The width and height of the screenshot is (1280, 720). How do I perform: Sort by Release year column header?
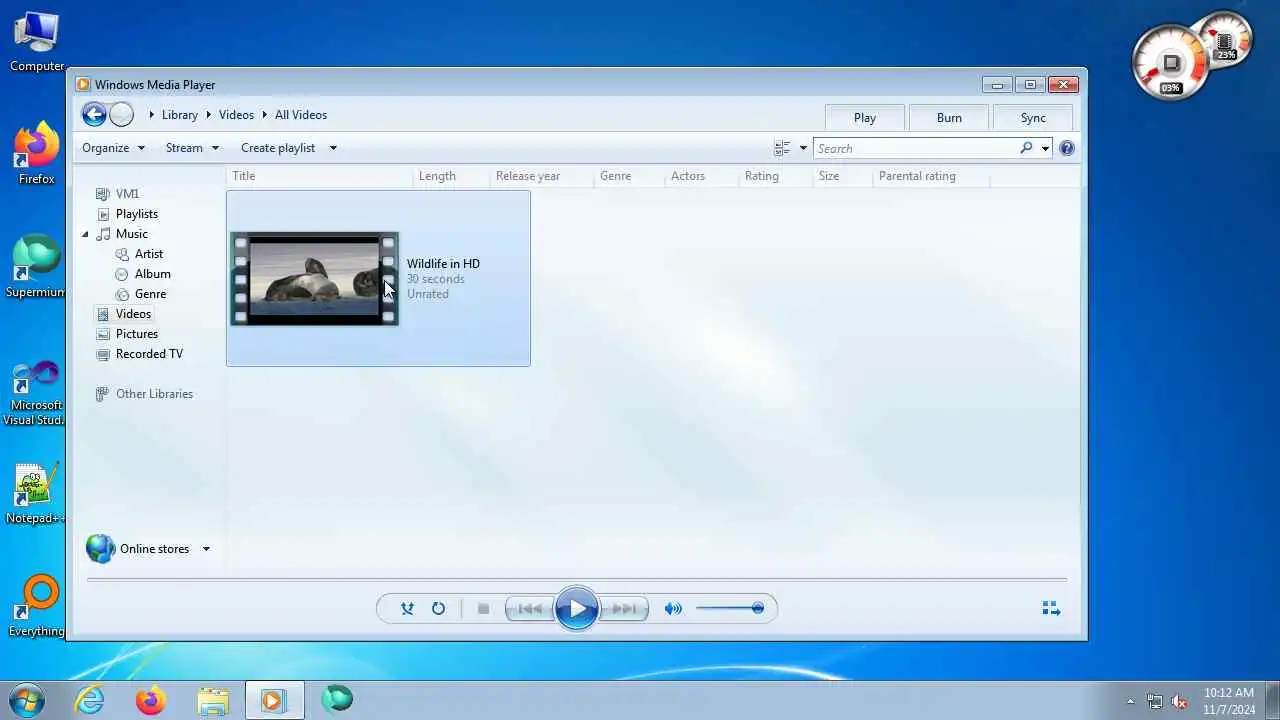(528, 176)
